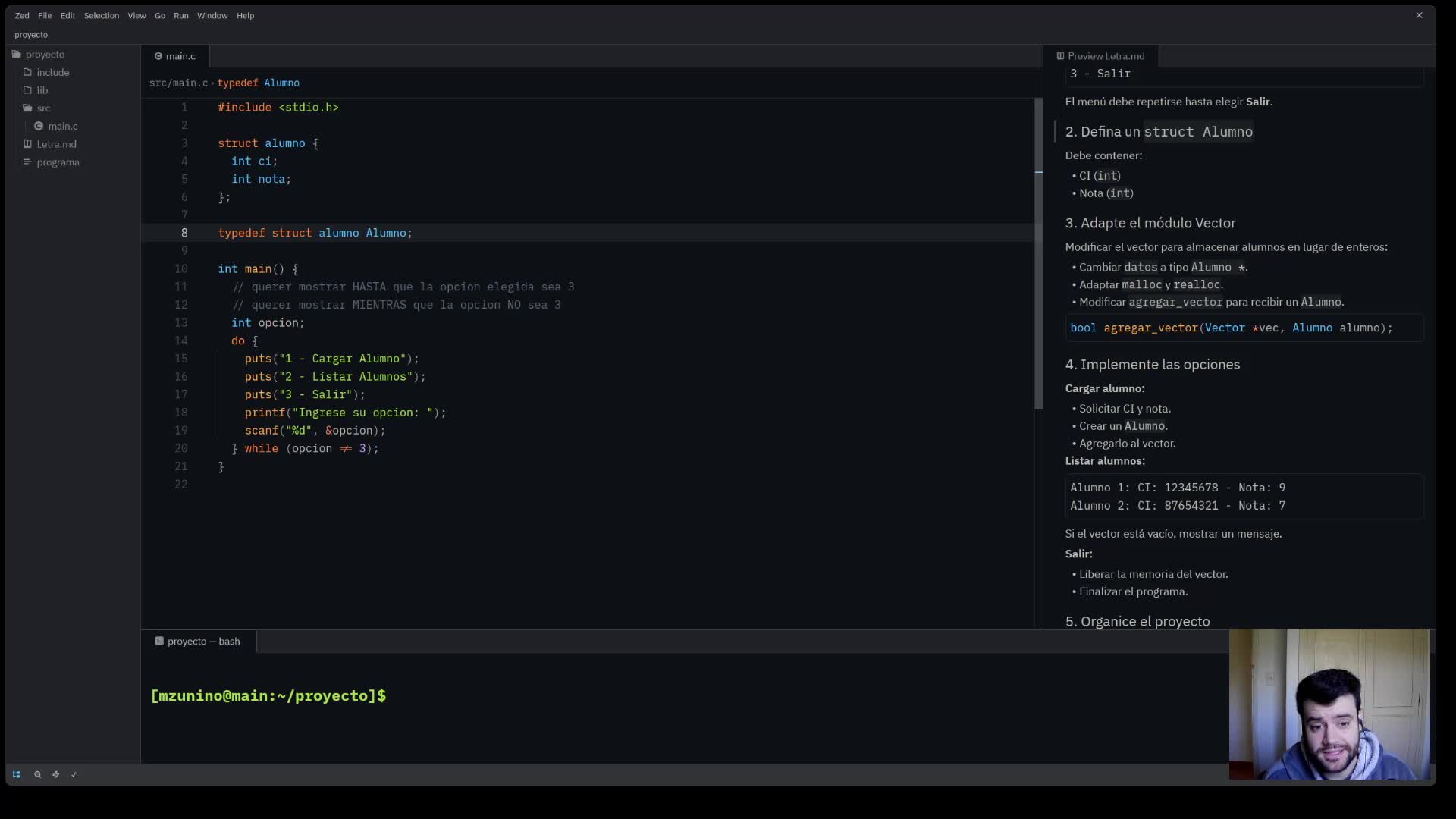This screenshot has height=819, width=1456.
Task: Click line number 14 in the gutter
Action: pos(181,340)
